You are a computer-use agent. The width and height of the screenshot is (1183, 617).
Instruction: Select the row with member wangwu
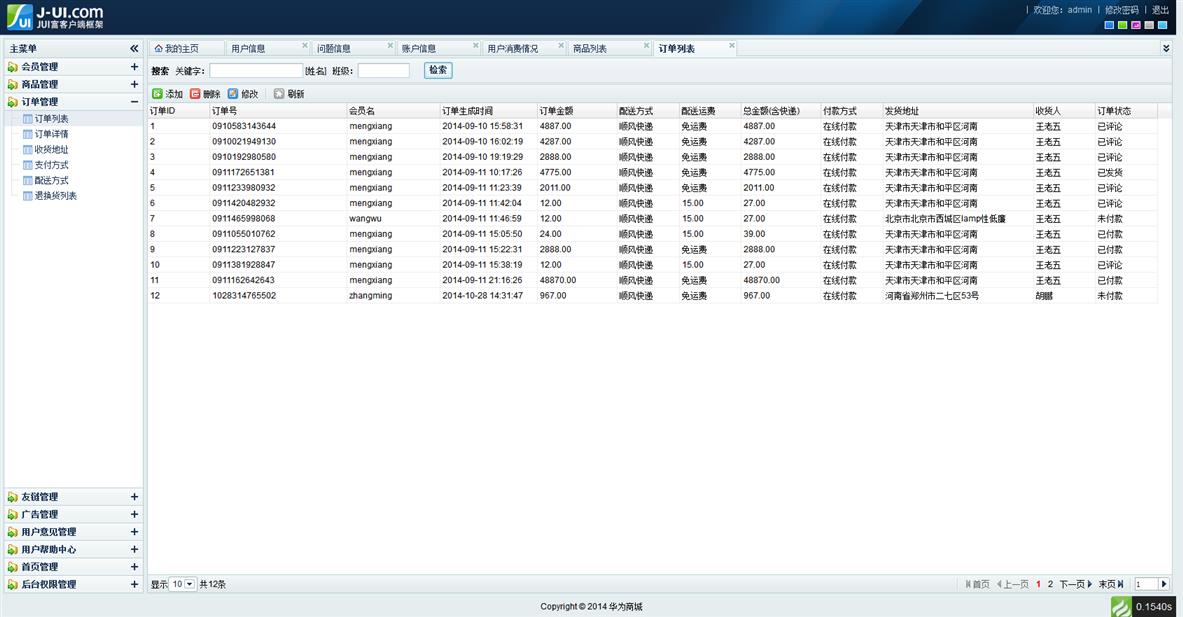click(653, 219)
